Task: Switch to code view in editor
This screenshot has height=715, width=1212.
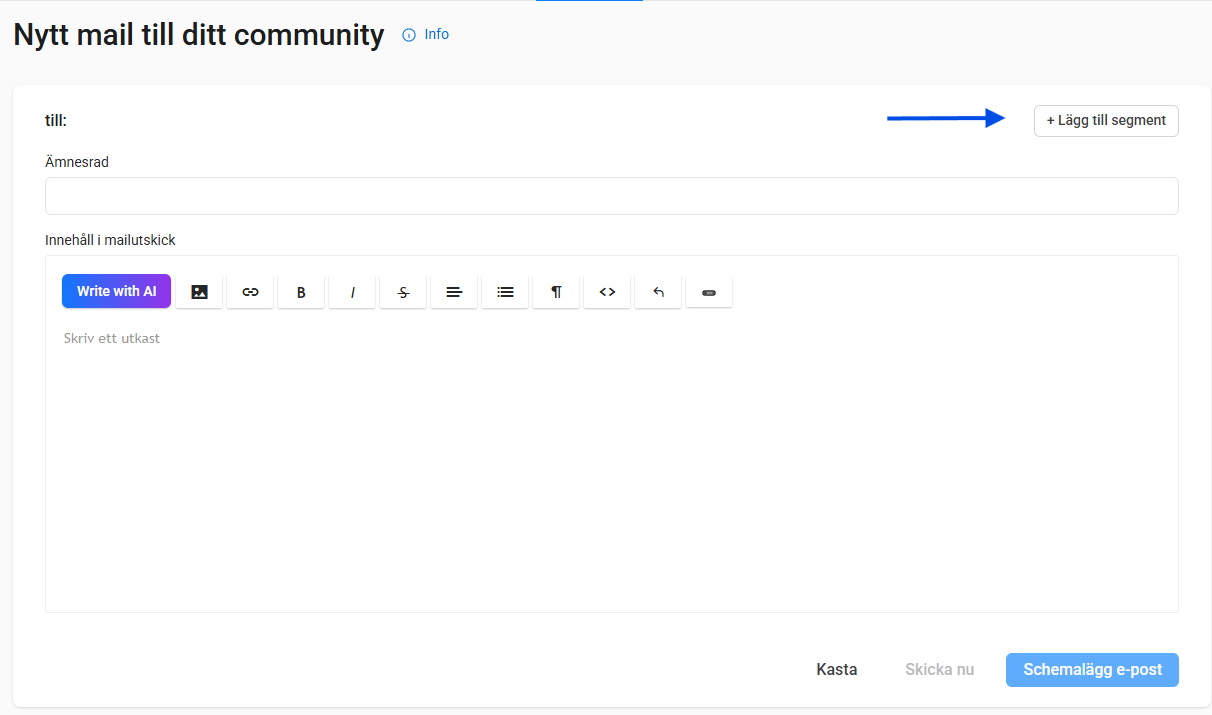Action: 607,292
